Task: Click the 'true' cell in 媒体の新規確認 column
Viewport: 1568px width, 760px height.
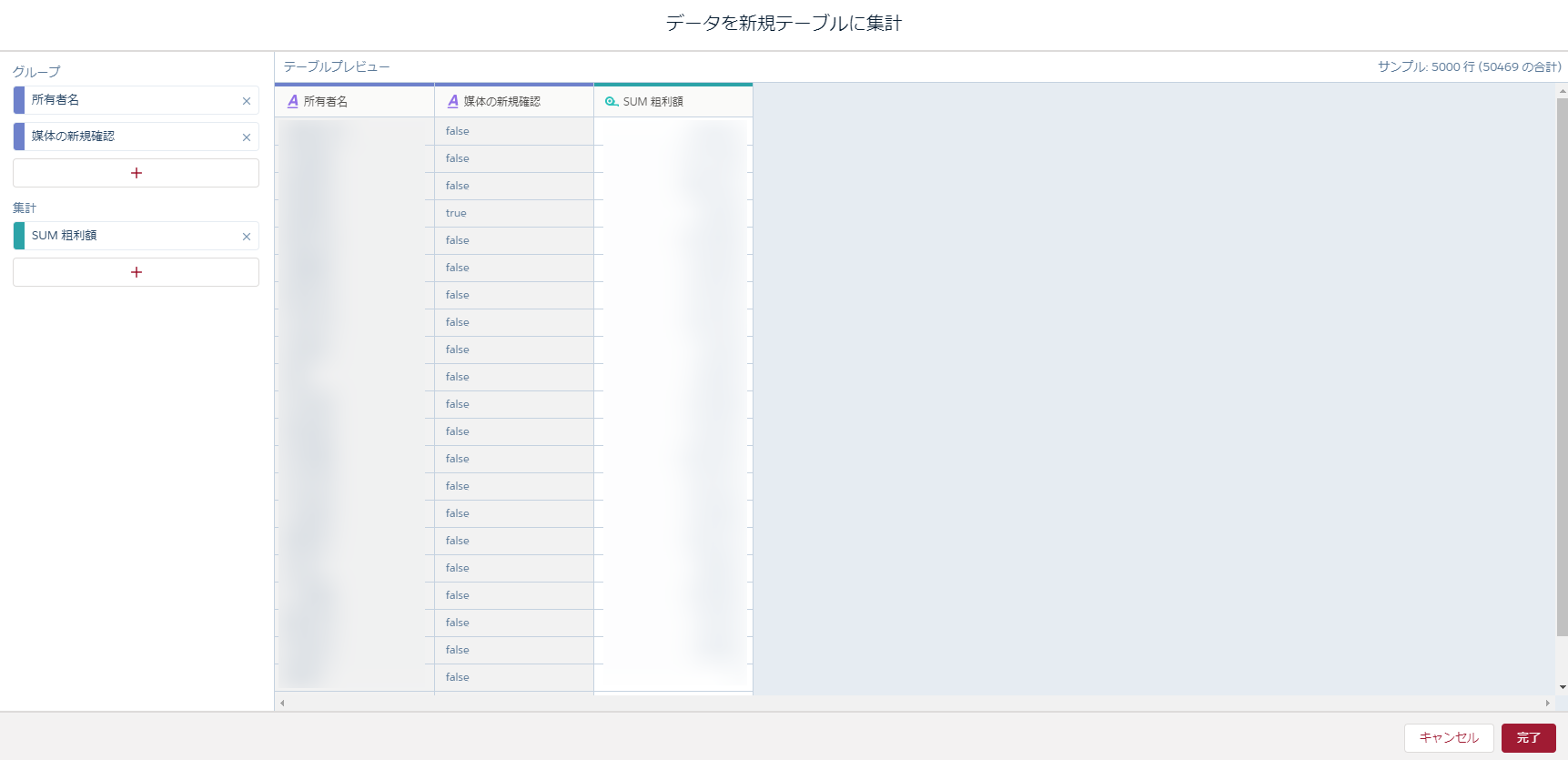Action: coord(456,213)
